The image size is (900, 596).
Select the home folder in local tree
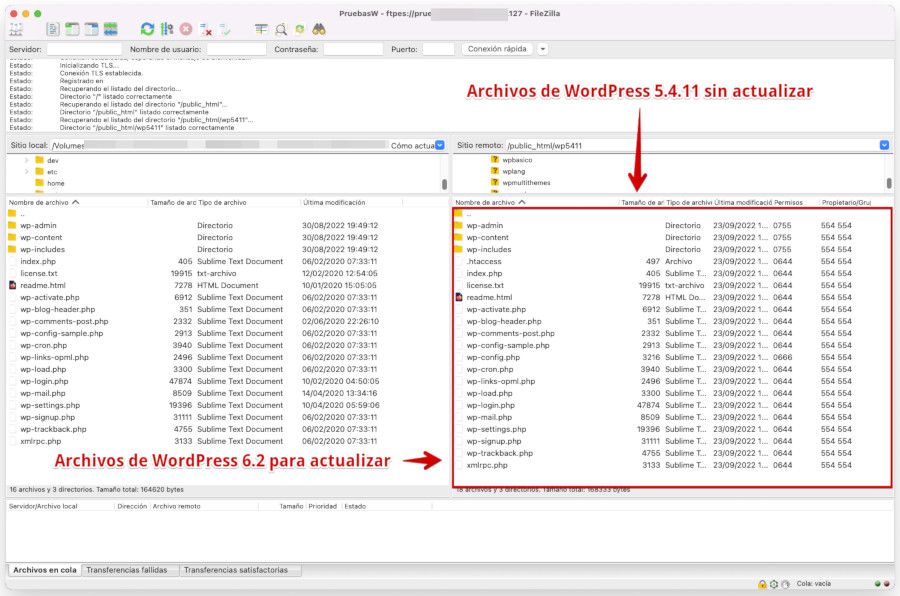click(x=50, y=183)
